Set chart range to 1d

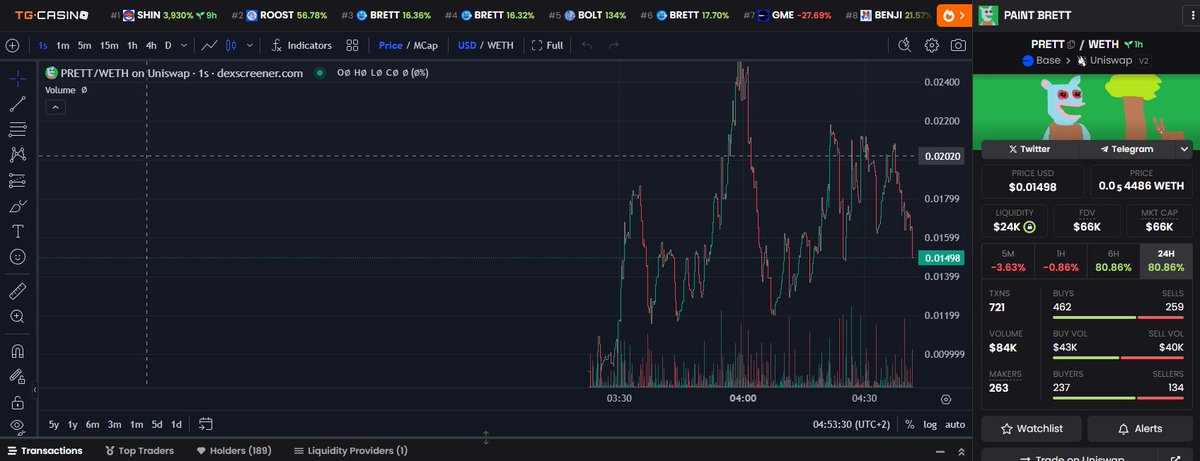177,424
